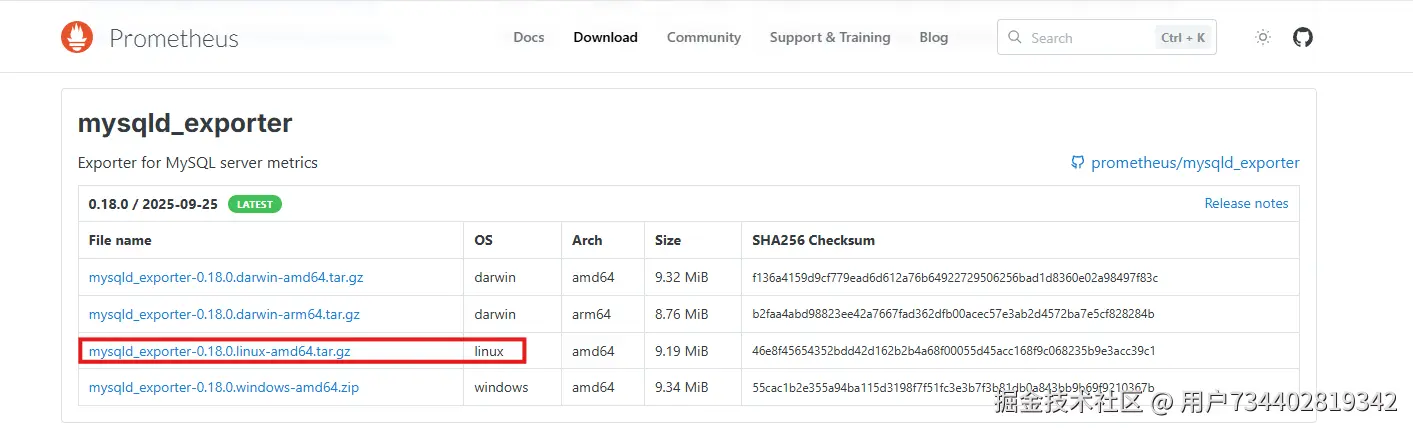Click the Prometheus flame logo icon
This screenshot has height=431, width=1413.
(77, 38)
